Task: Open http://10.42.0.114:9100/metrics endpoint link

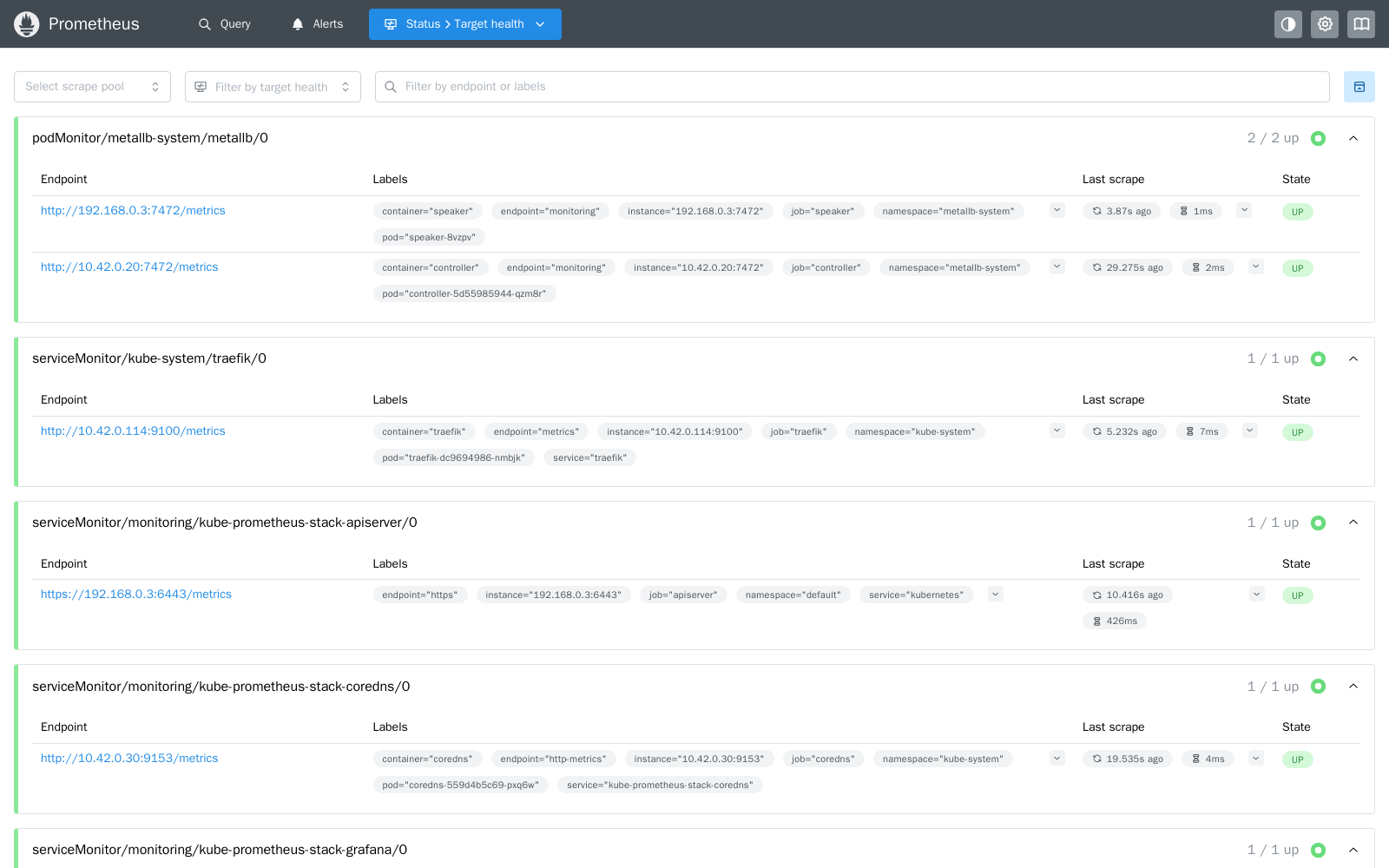Action: coord(133,431)
